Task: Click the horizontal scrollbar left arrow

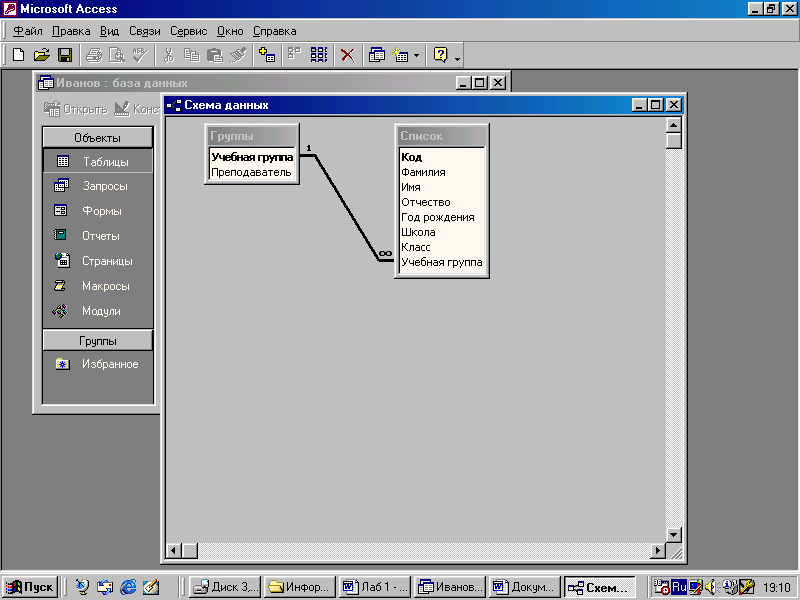Action: click(x=174, y=551)
